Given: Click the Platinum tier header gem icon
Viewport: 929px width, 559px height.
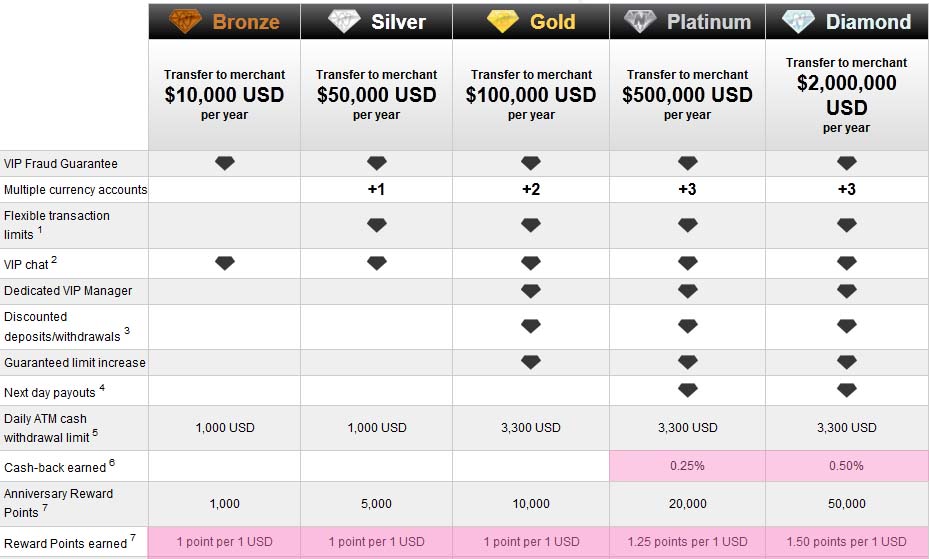Looking at the screenshot, I should pos(640,21).
